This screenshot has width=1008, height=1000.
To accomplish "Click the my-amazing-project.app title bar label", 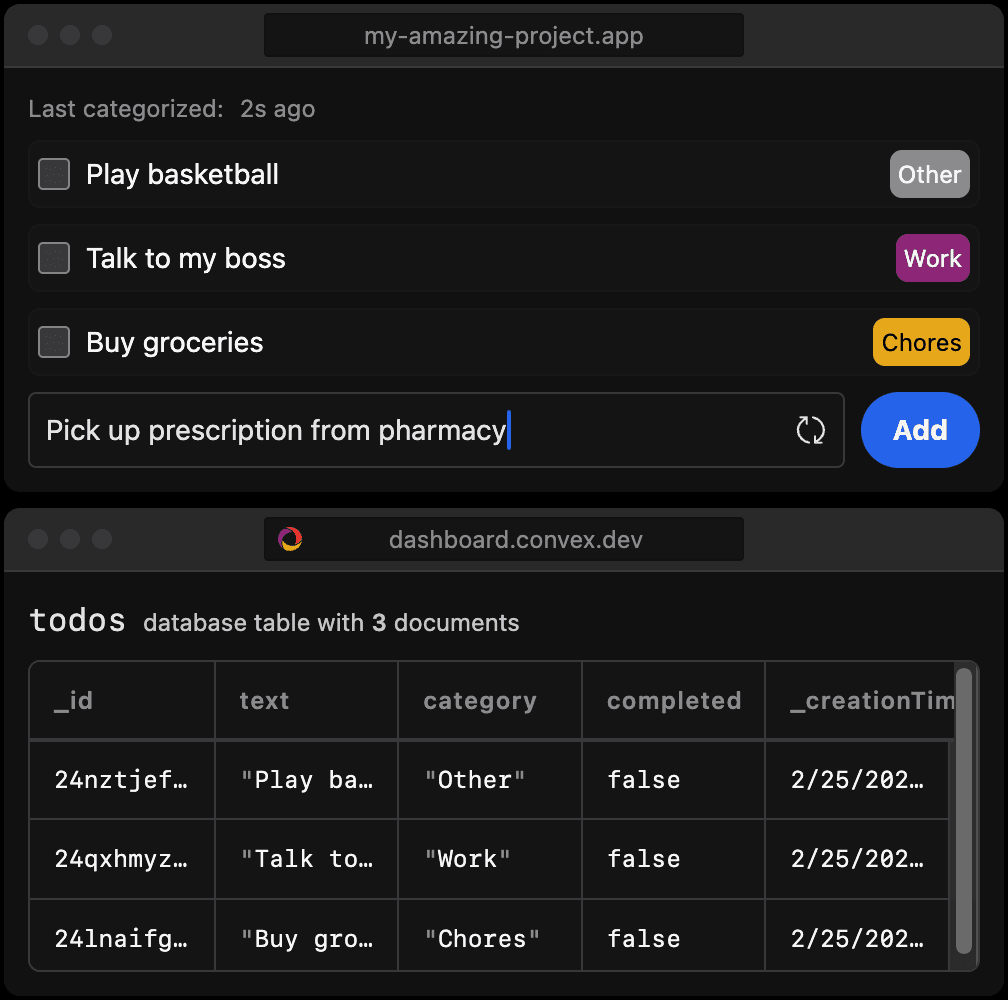I will pos(503,35).
